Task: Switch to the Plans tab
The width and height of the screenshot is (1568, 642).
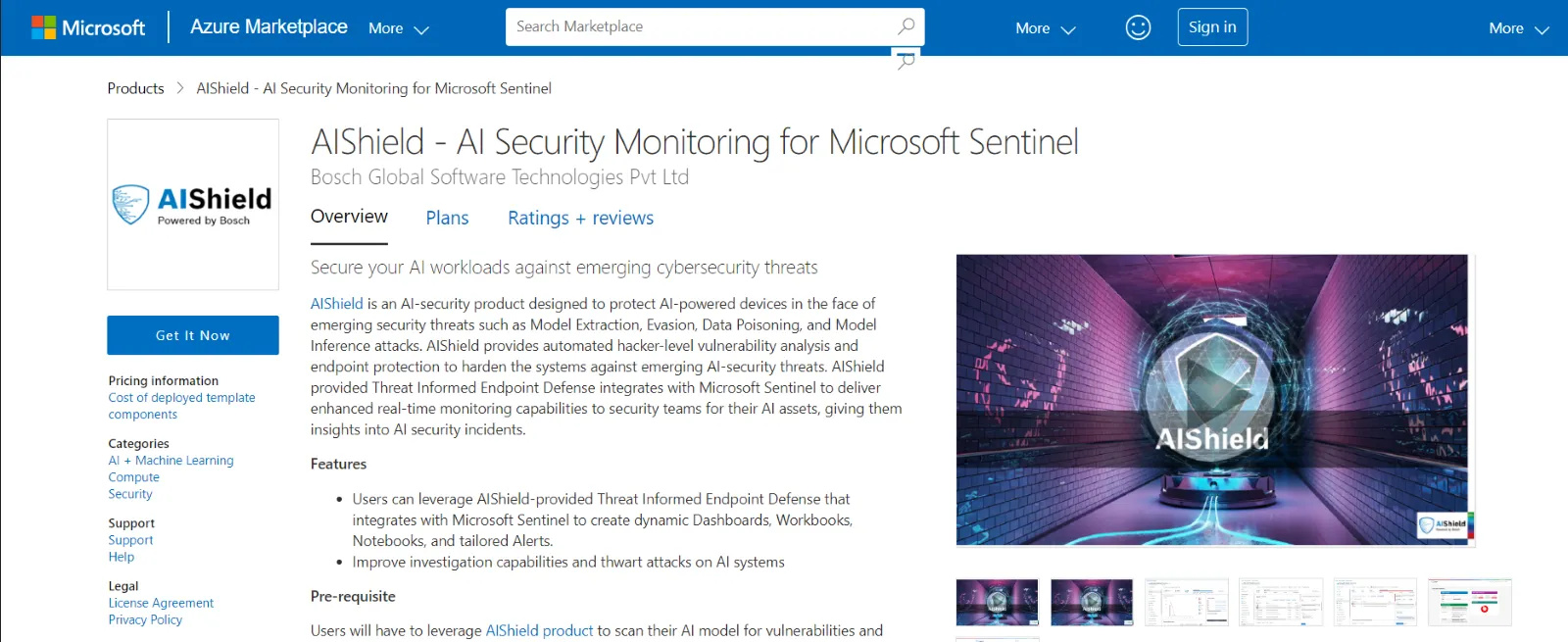Action: (x=447, y=218)
